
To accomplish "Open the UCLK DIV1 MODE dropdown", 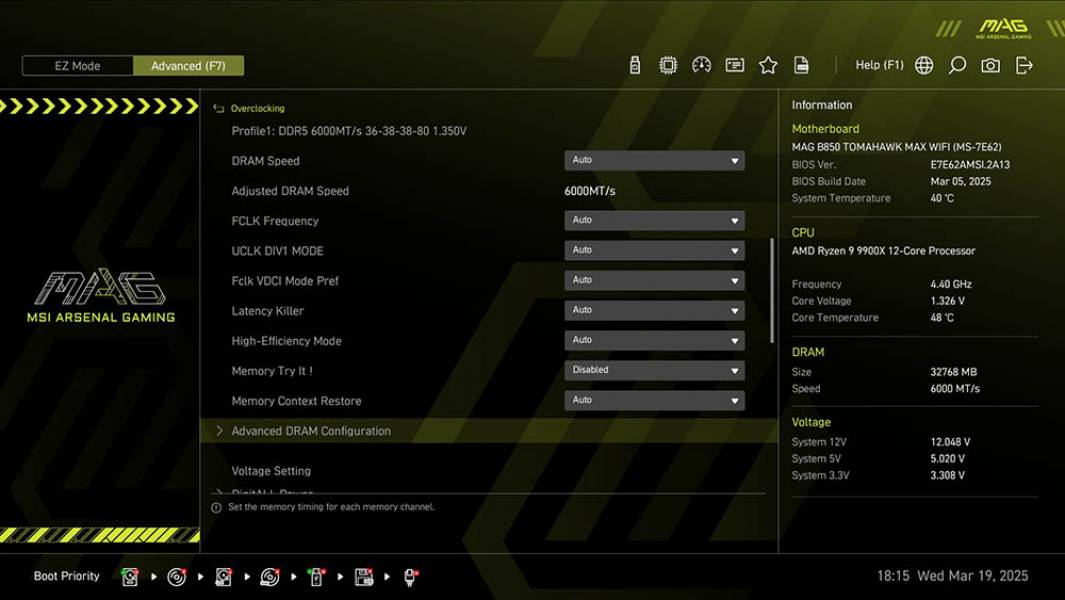I will [654, 250].
